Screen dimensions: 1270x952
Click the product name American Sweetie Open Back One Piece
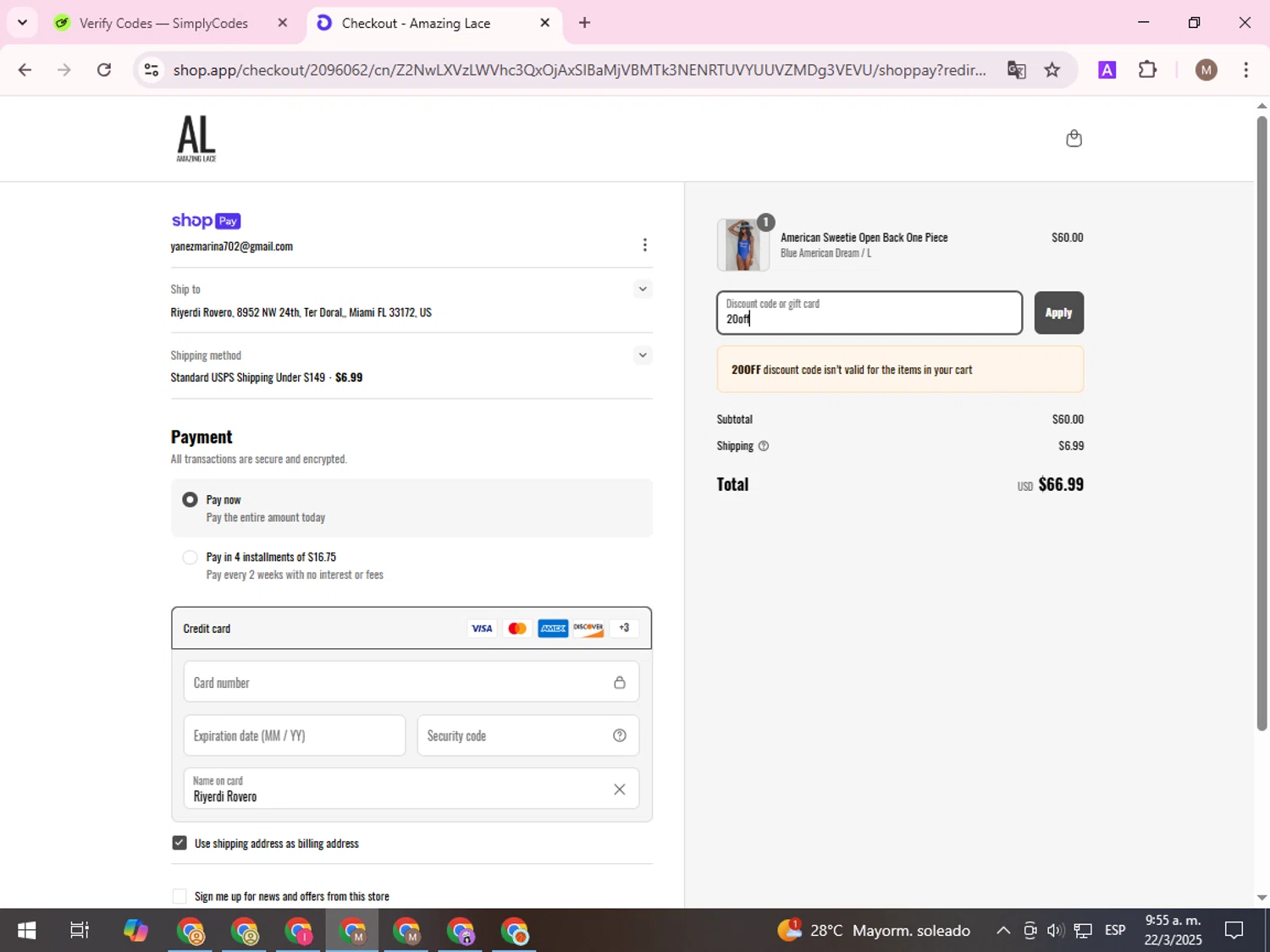click(x=864, y=238)
